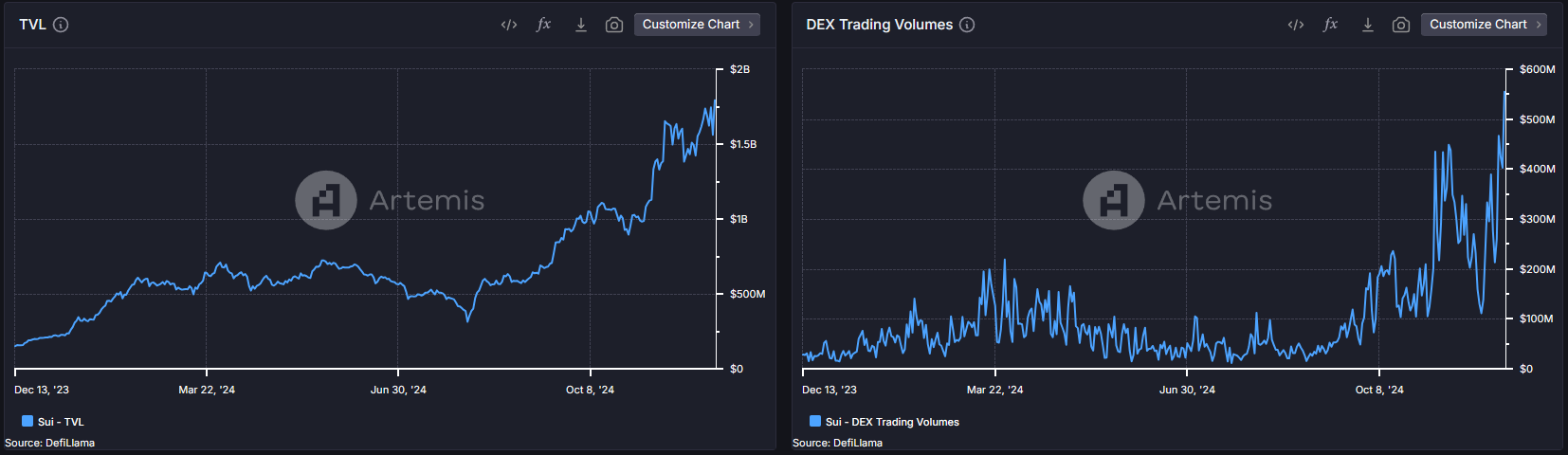Click the $100M axis label on DEX chart
The width and height of the screenshot is (1568, 455).
pos(1536,318)
